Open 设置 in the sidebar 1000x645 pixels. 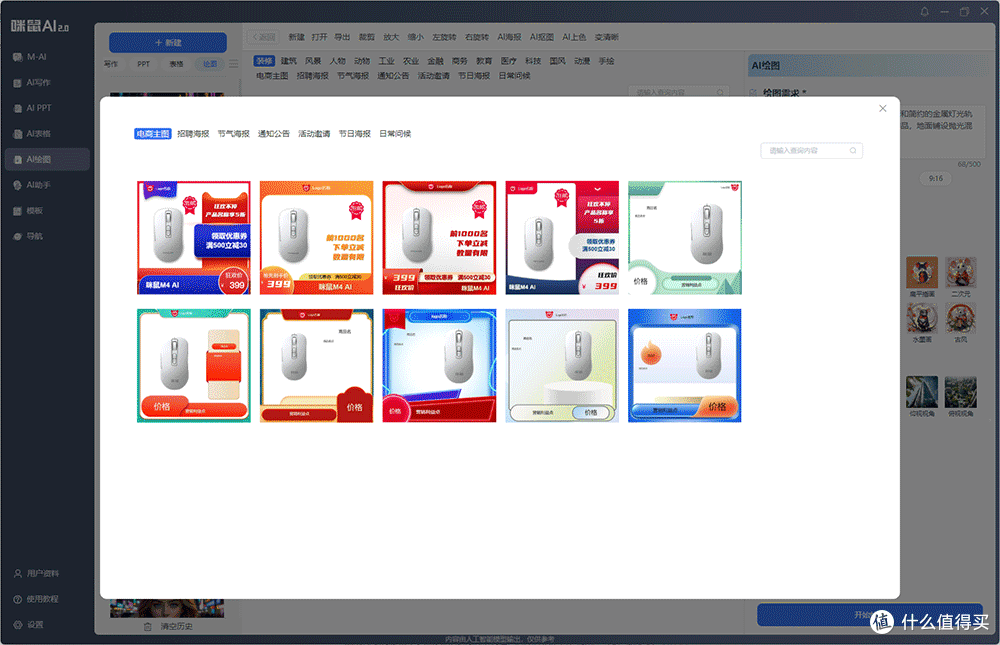pos(29,624)
